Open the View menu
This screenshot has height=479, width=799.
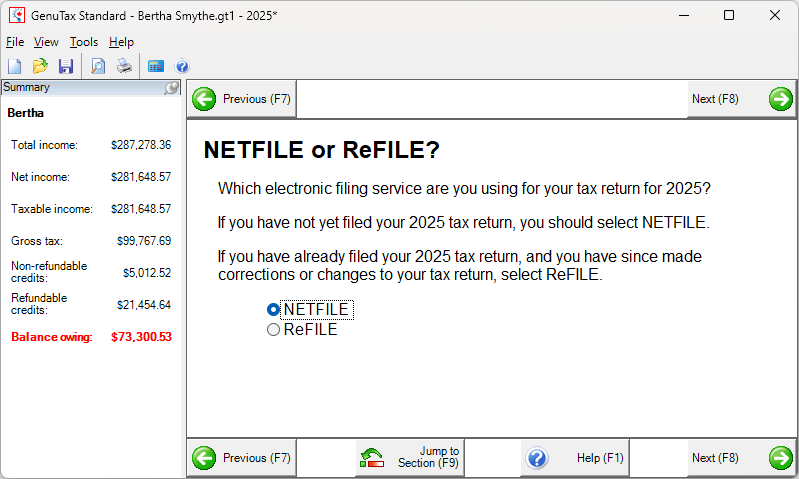46,42
